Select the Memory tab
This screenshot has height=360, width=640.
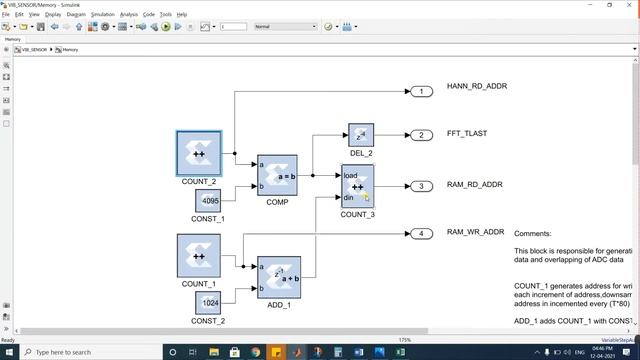(13, 39)
